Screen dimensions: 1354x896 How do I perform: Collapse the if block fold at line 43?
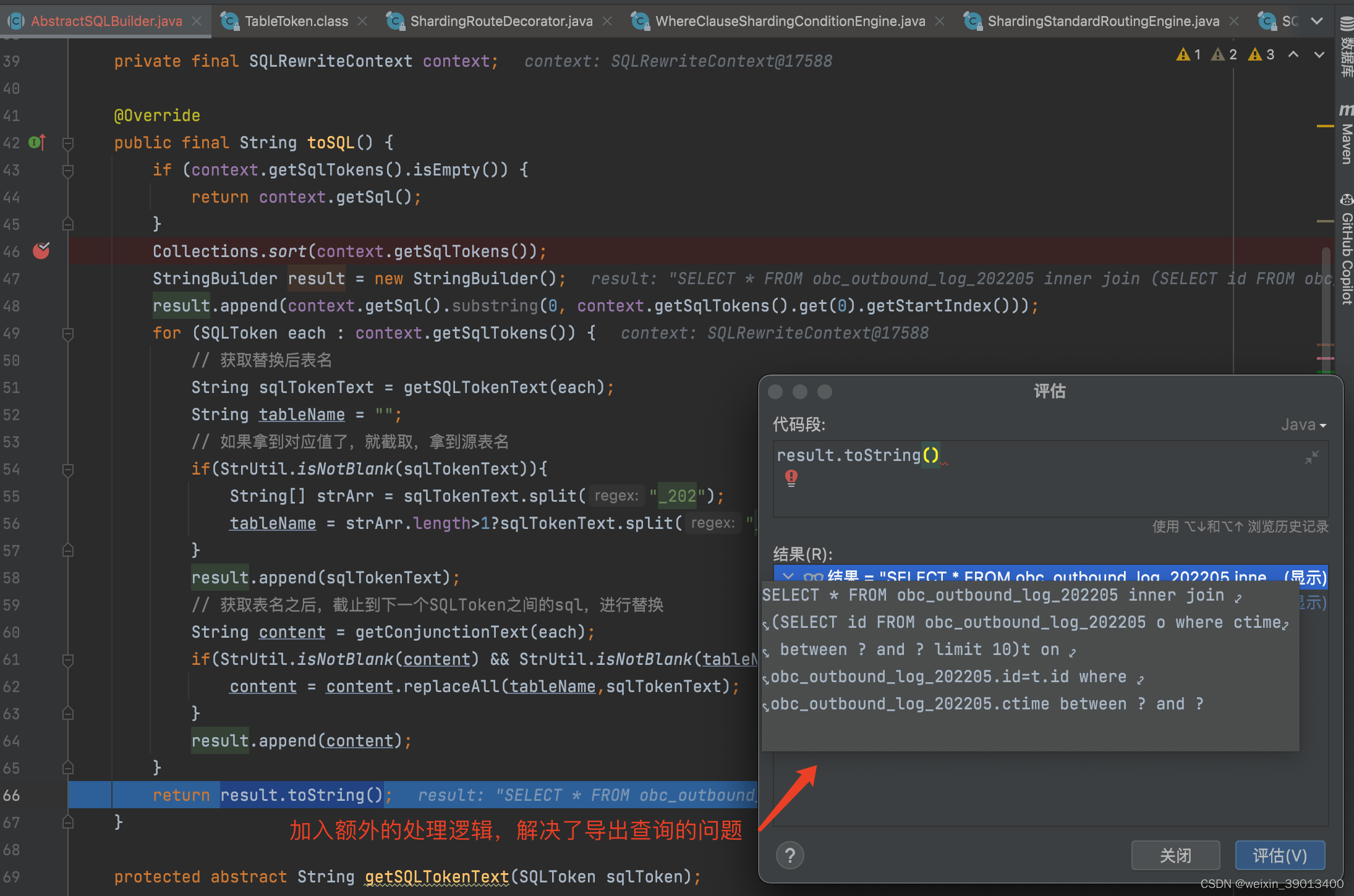click(x=68, y=171)
